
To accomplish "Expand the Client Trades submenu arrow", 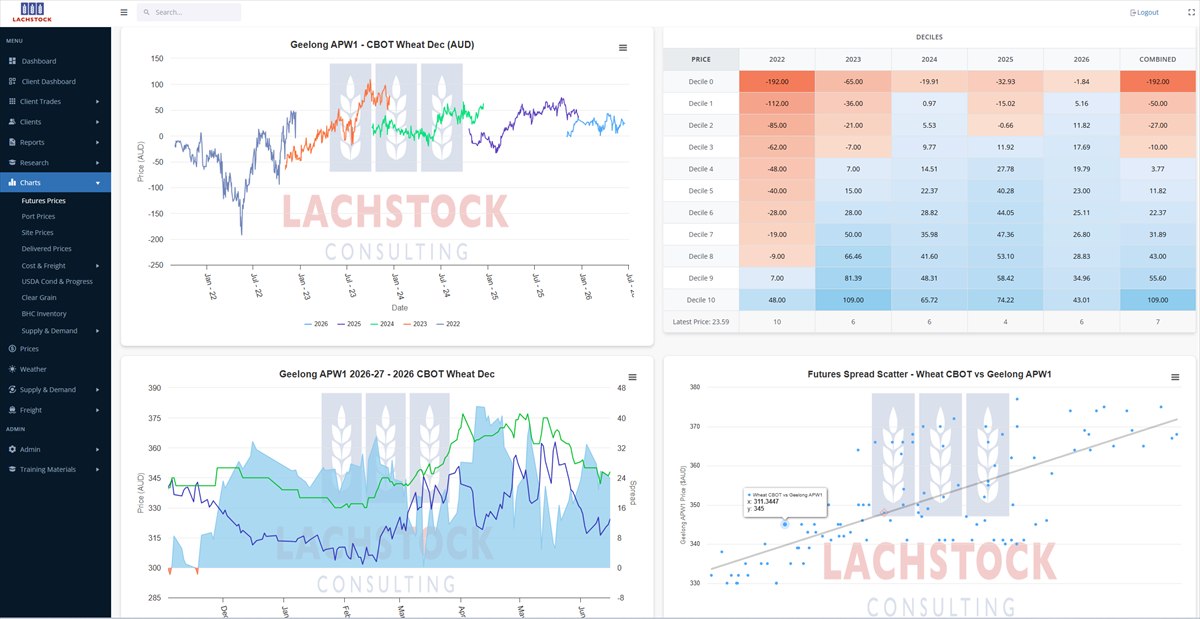I will (x=98, y=102).
